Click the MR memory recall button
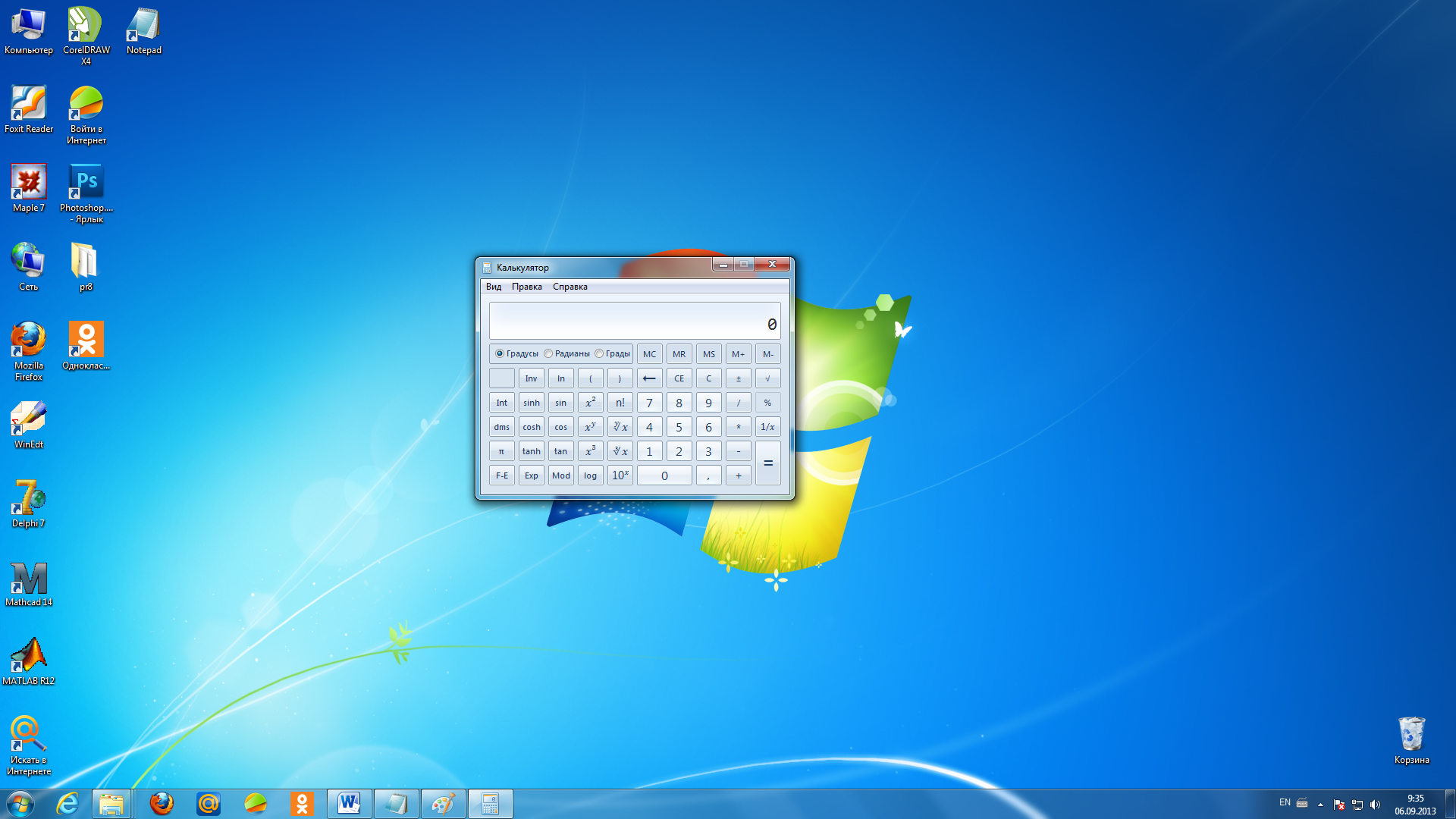The height and width of the screenshot is (819, 1456). click(679, 354)
